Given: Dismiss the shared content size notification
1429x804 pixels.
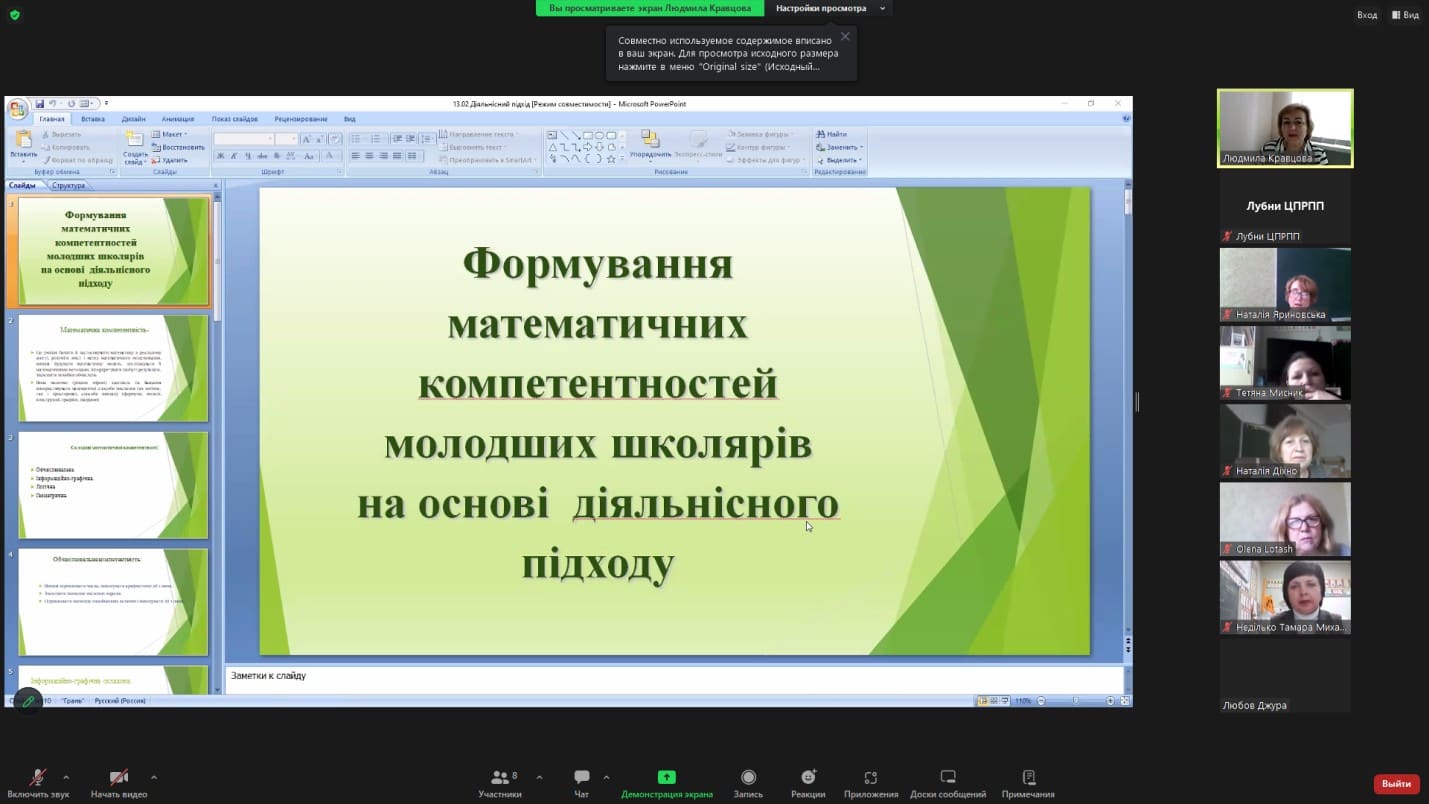Looking at the screenshot, I should [x=845, y=36].
